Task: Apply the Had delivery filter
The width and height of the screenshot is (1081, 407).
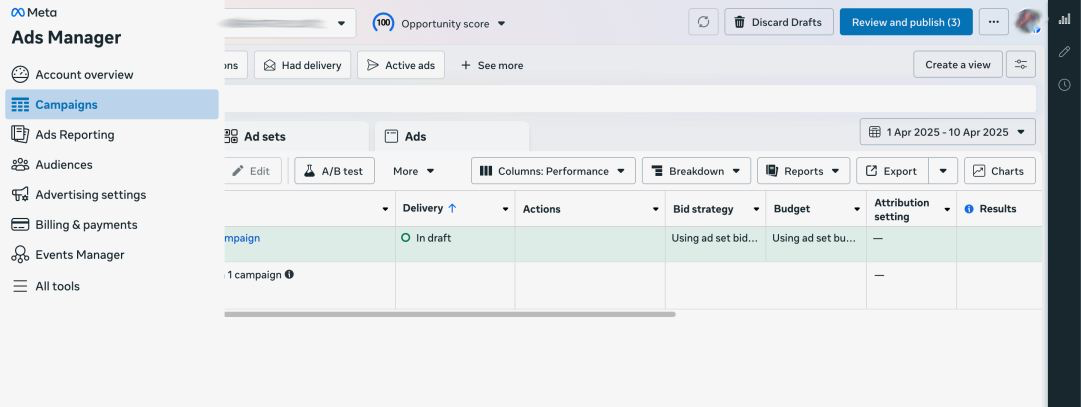Action: coord(303,65)
